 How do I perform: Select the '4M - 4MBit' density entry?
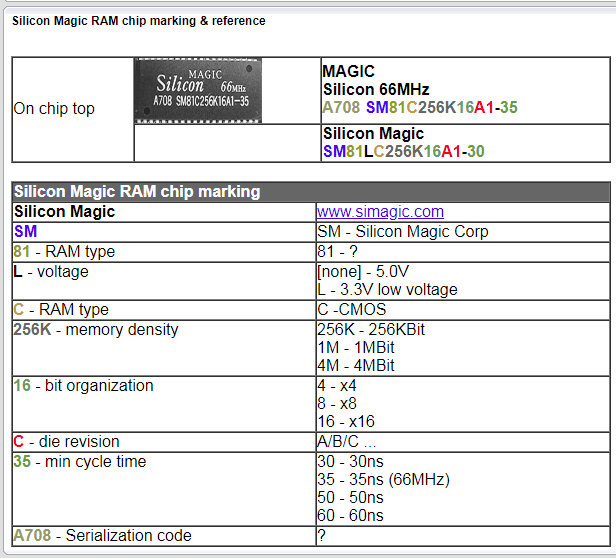355,366
